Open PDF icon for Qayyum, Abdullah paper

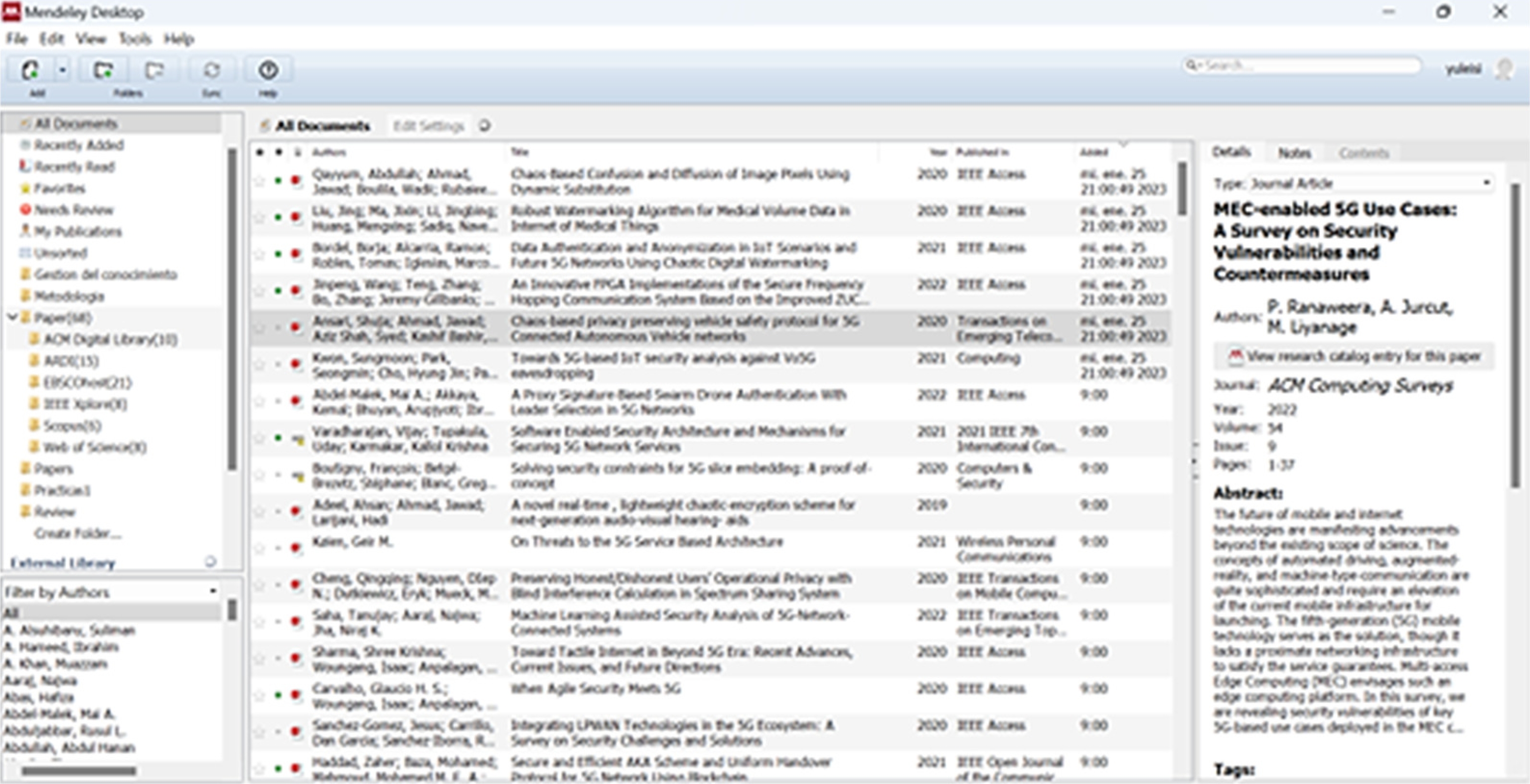(296, 180)
